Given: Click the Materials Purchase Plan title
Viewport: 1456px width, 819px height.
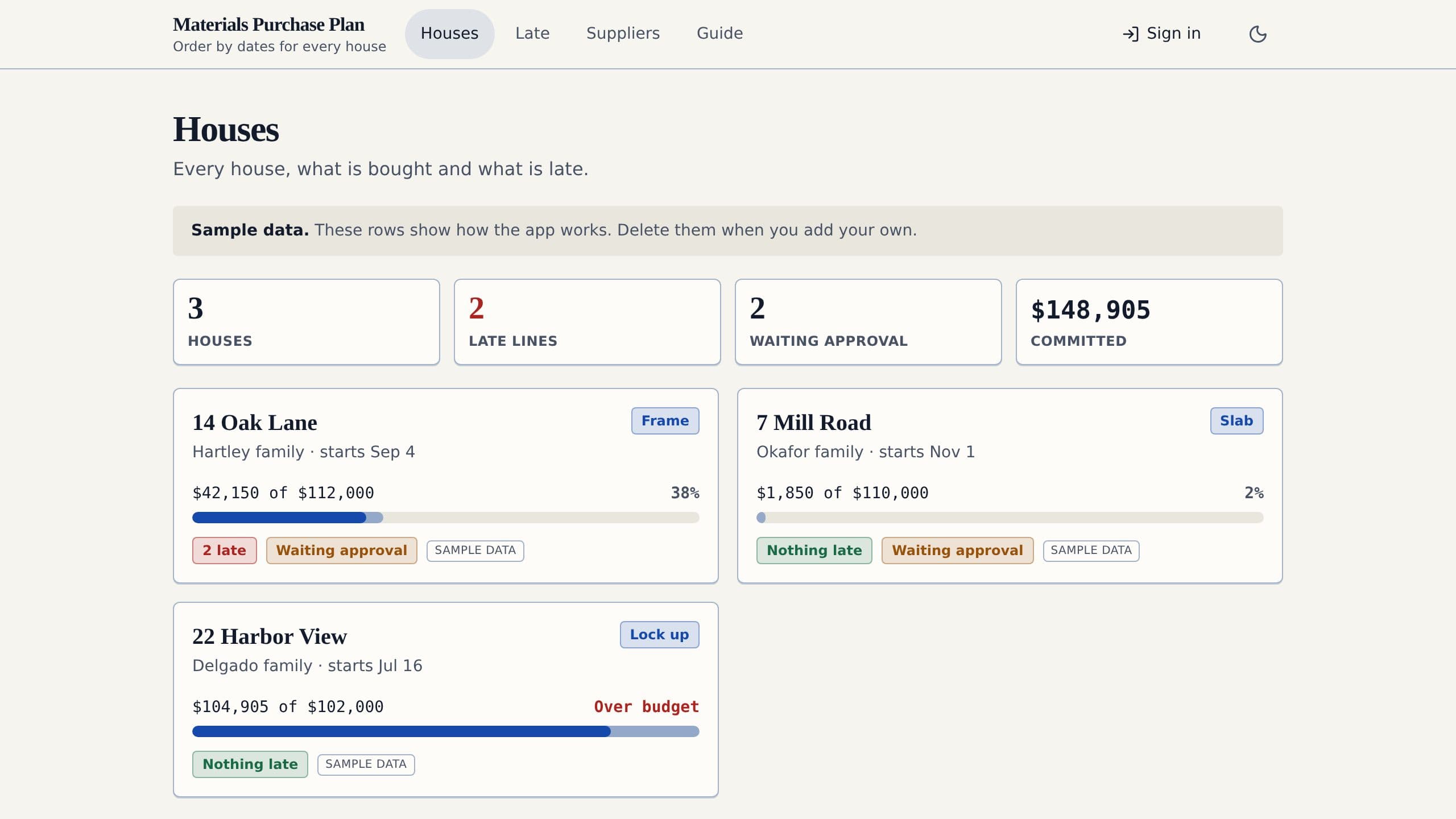Looking at the screenshot, I should tap(268, 24).
